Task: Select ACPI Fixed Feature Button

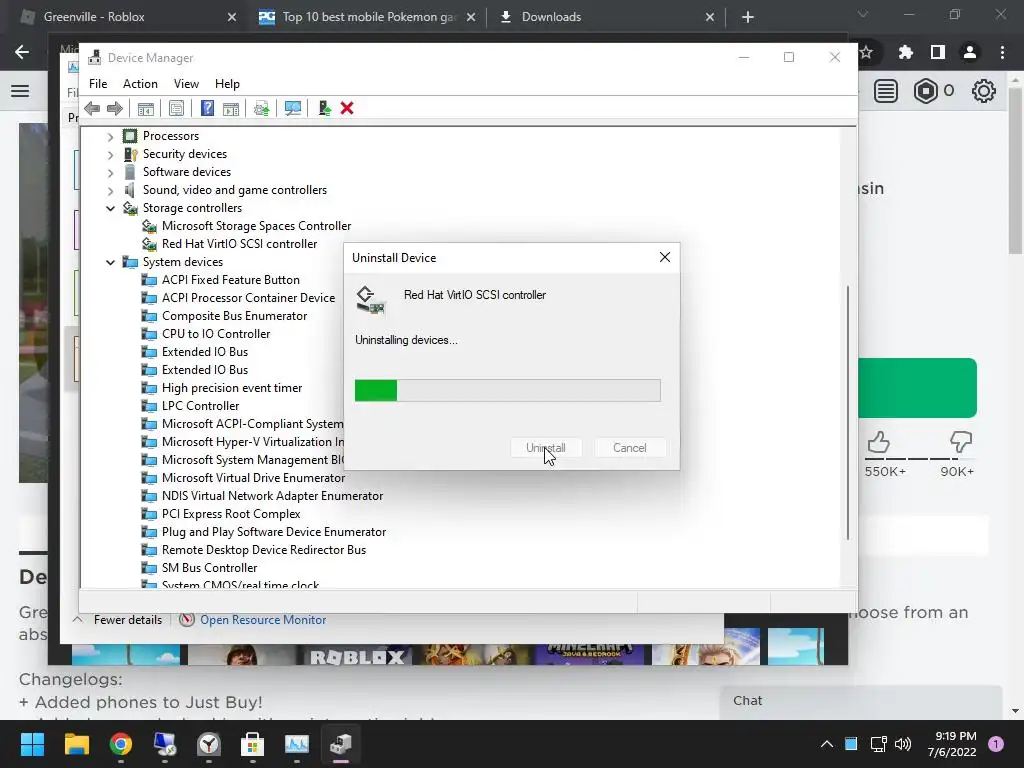Action: point(231,280)
